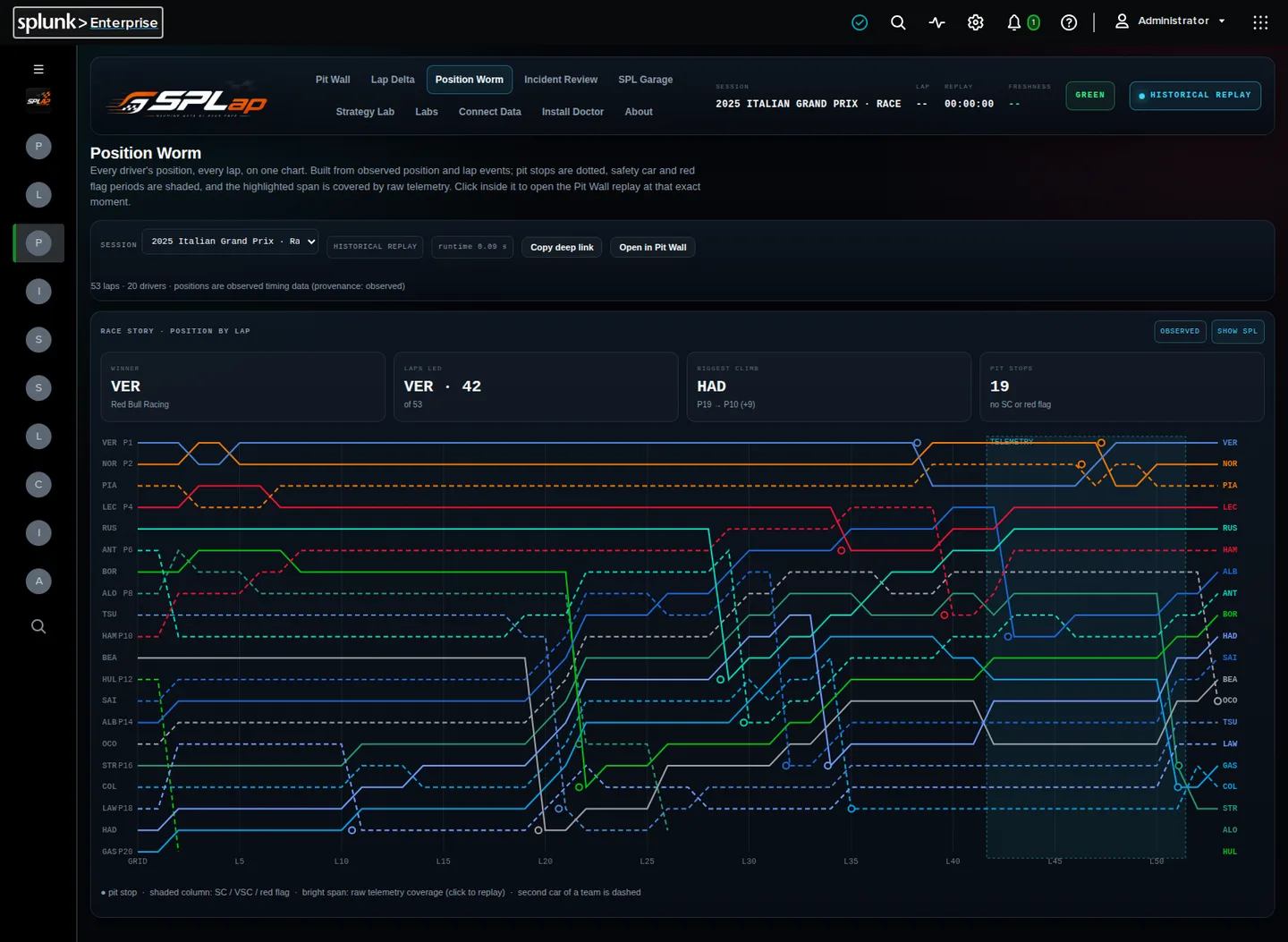Click the Laps Led card showing 42
Screen dimensions: 1288x942
[536, 386]
